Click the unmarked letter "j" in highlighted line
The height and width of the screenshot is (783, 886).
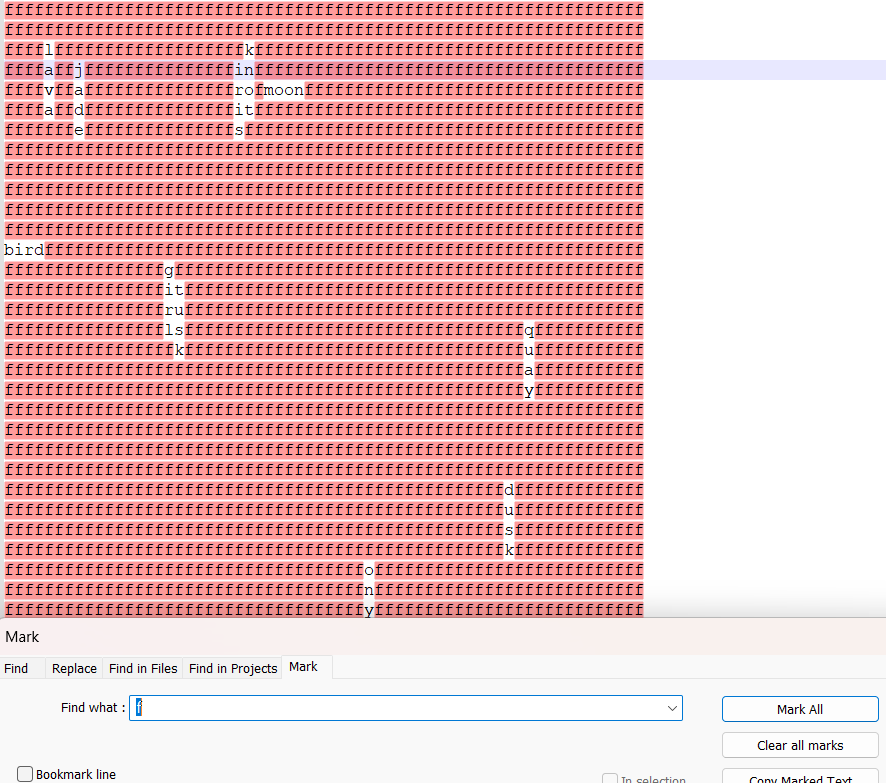point(79,70)
